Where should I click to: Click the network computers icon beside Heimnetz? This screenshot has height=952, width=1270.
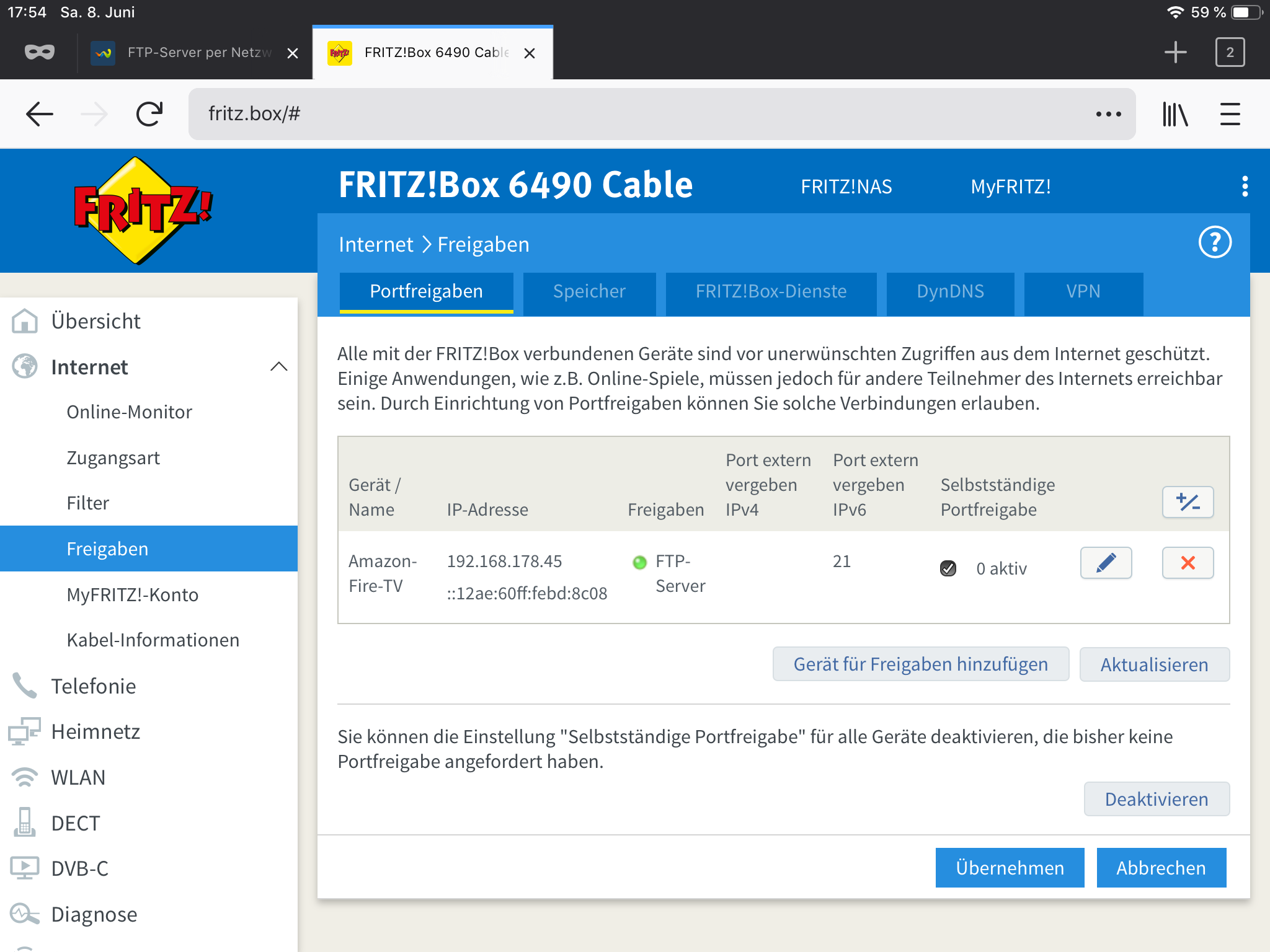coord(25,731)
